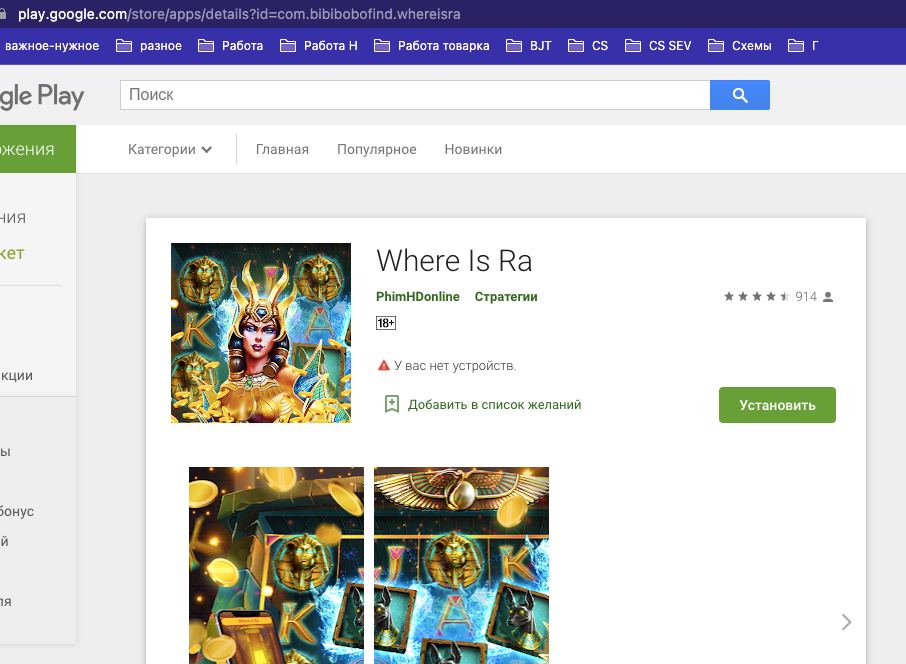Open the PhimHDonline developer link
Image resolution: width=906 pixels, height=664 pixels.
418,296
